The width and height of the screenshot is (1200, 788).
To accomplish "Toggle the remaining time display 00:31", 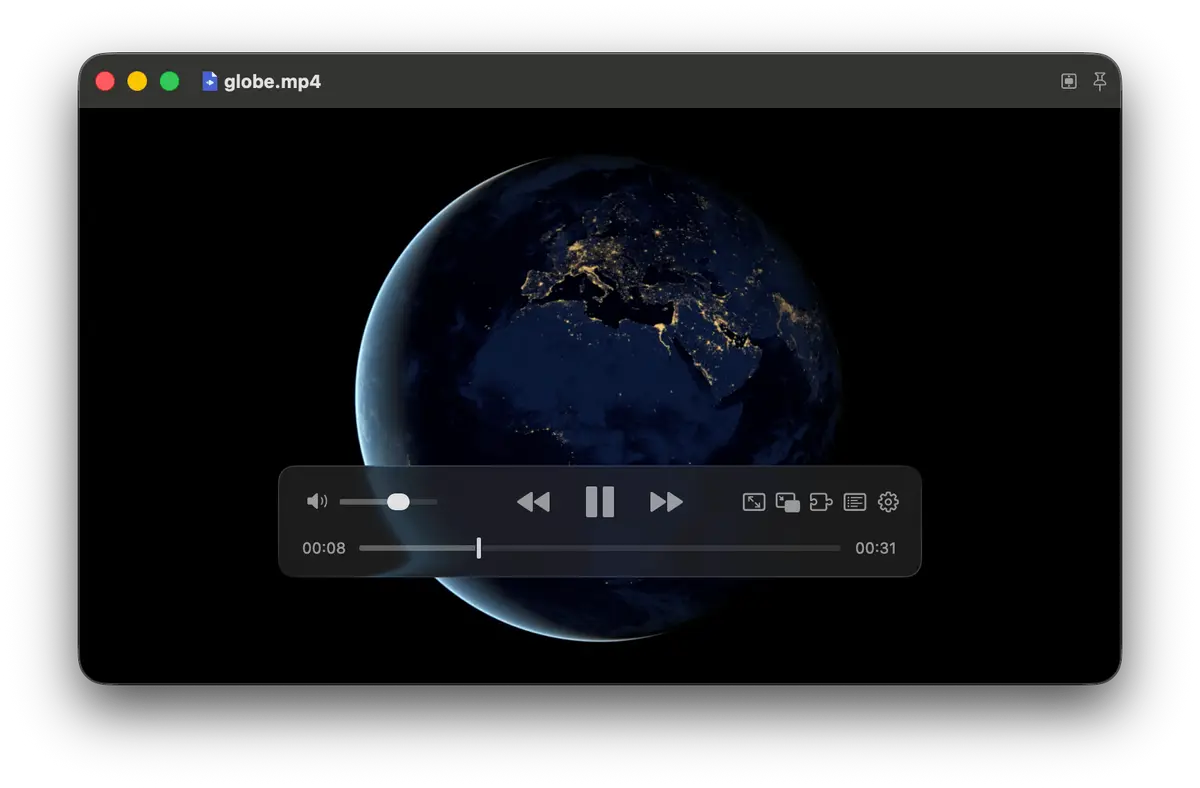I will pos(876,548).
